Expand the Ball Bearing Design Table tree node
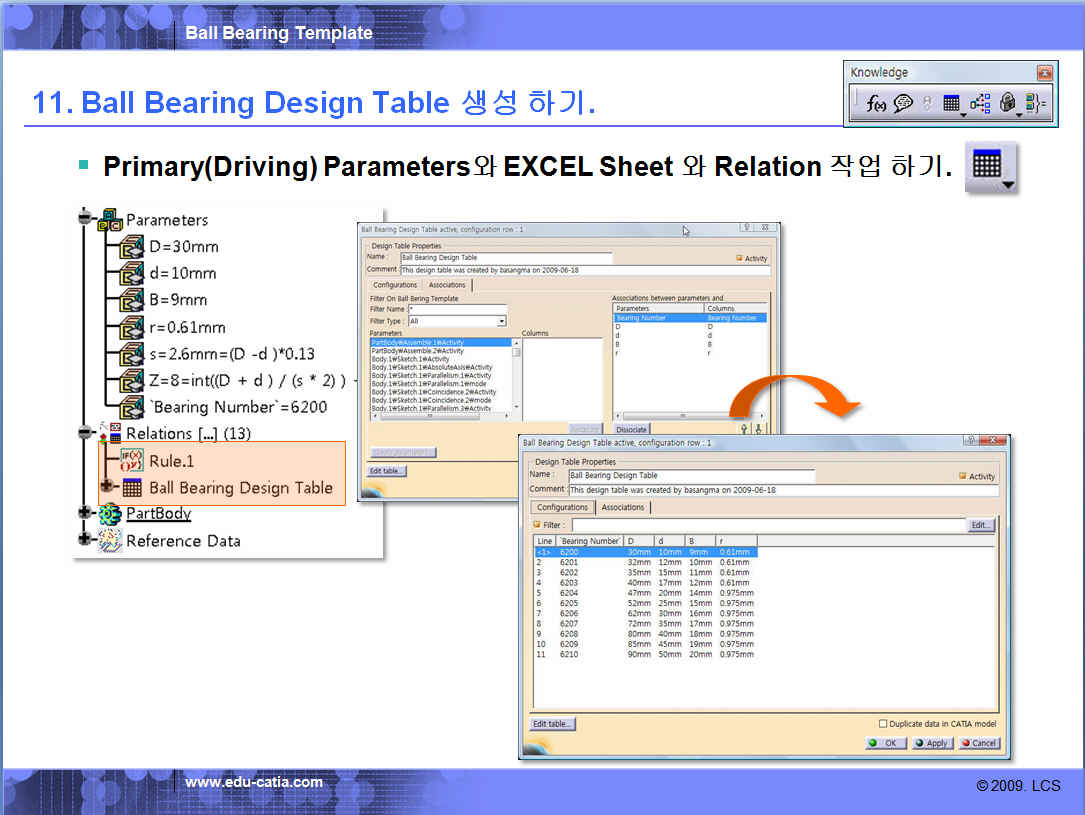This screenshot has width=1085, height=815. [x=107, y=487]
